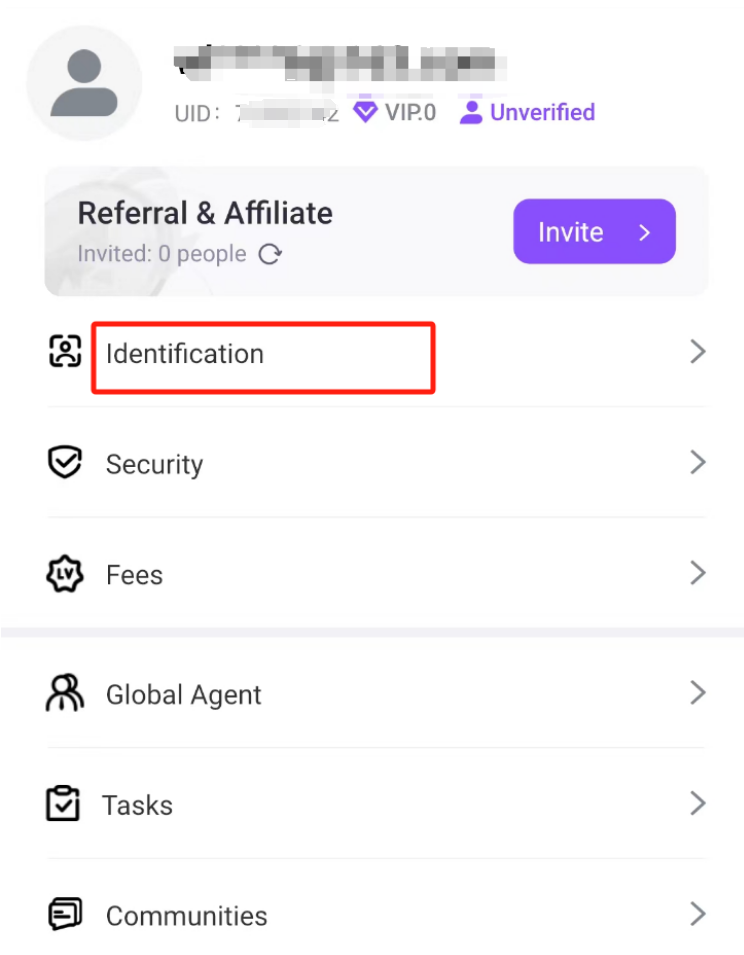Viewport: 744px width, 955px height.
Task: Open the Global Agent row arrow
Action: (698, 693)
